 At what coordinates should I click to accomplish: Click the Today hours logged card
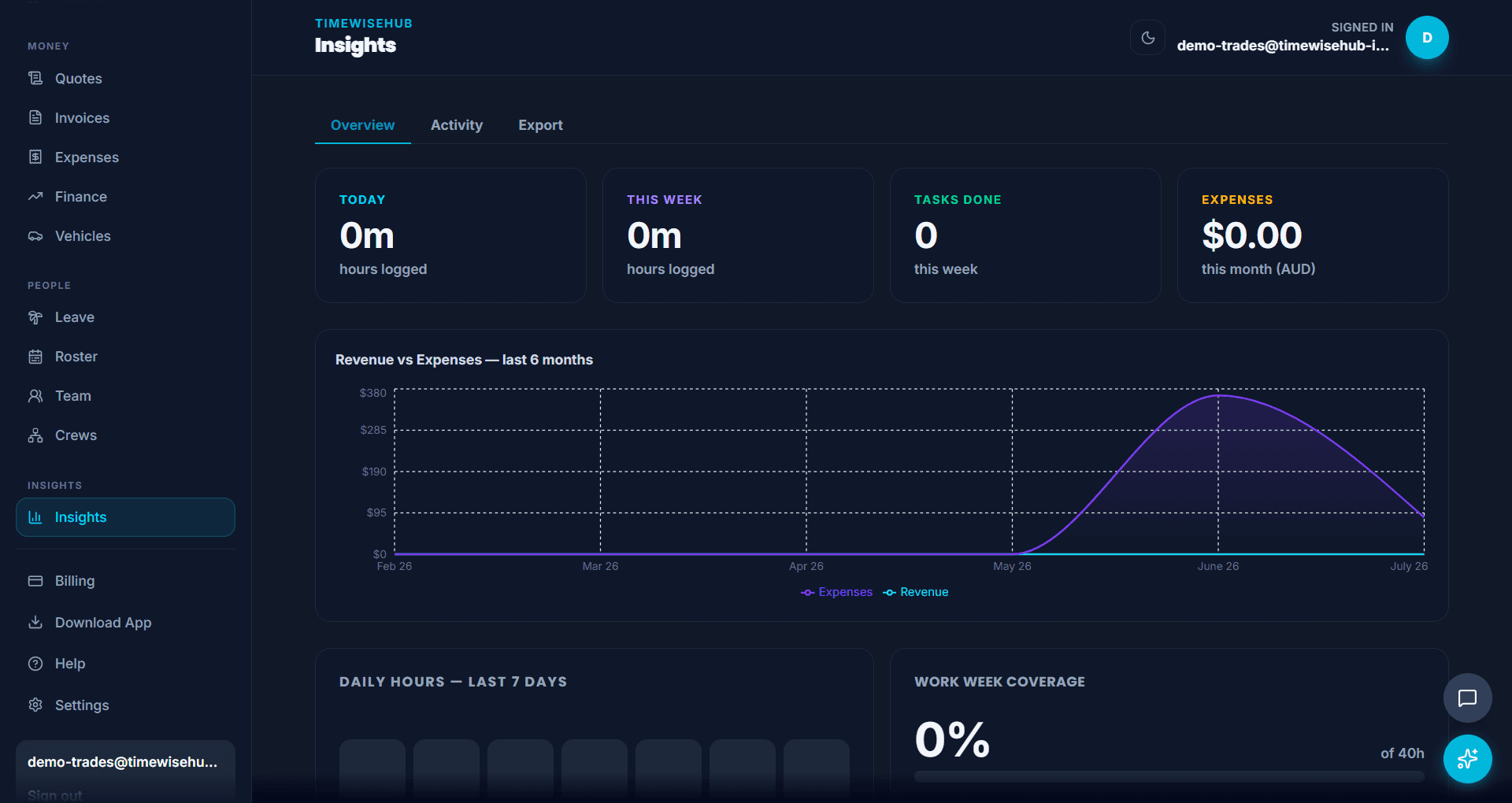(450, 235)
